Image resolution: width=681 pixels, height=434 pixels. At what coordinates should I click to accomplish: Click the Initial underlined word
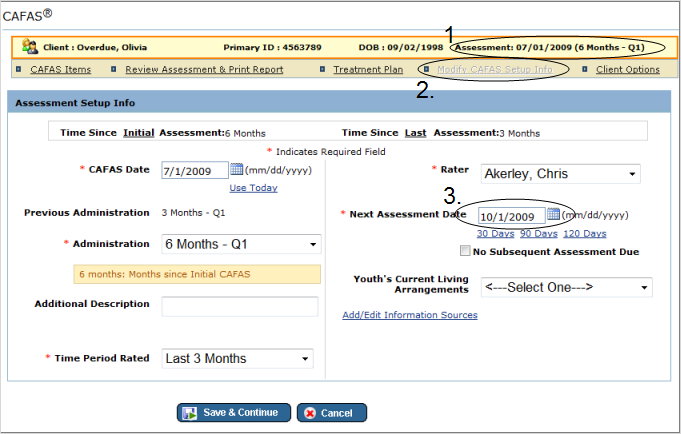point(139,133)
